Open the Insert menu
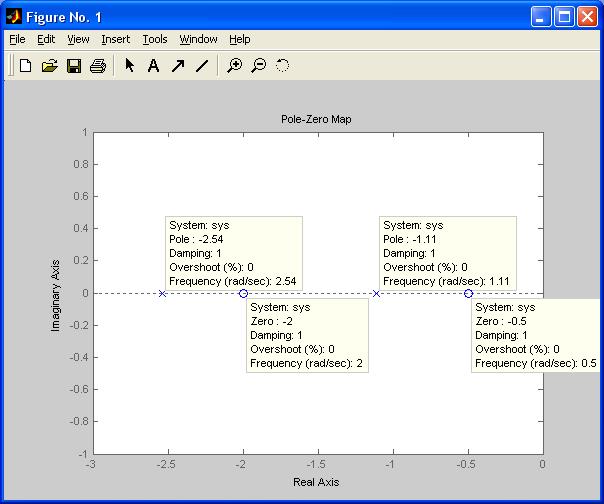 pos(115,39)
